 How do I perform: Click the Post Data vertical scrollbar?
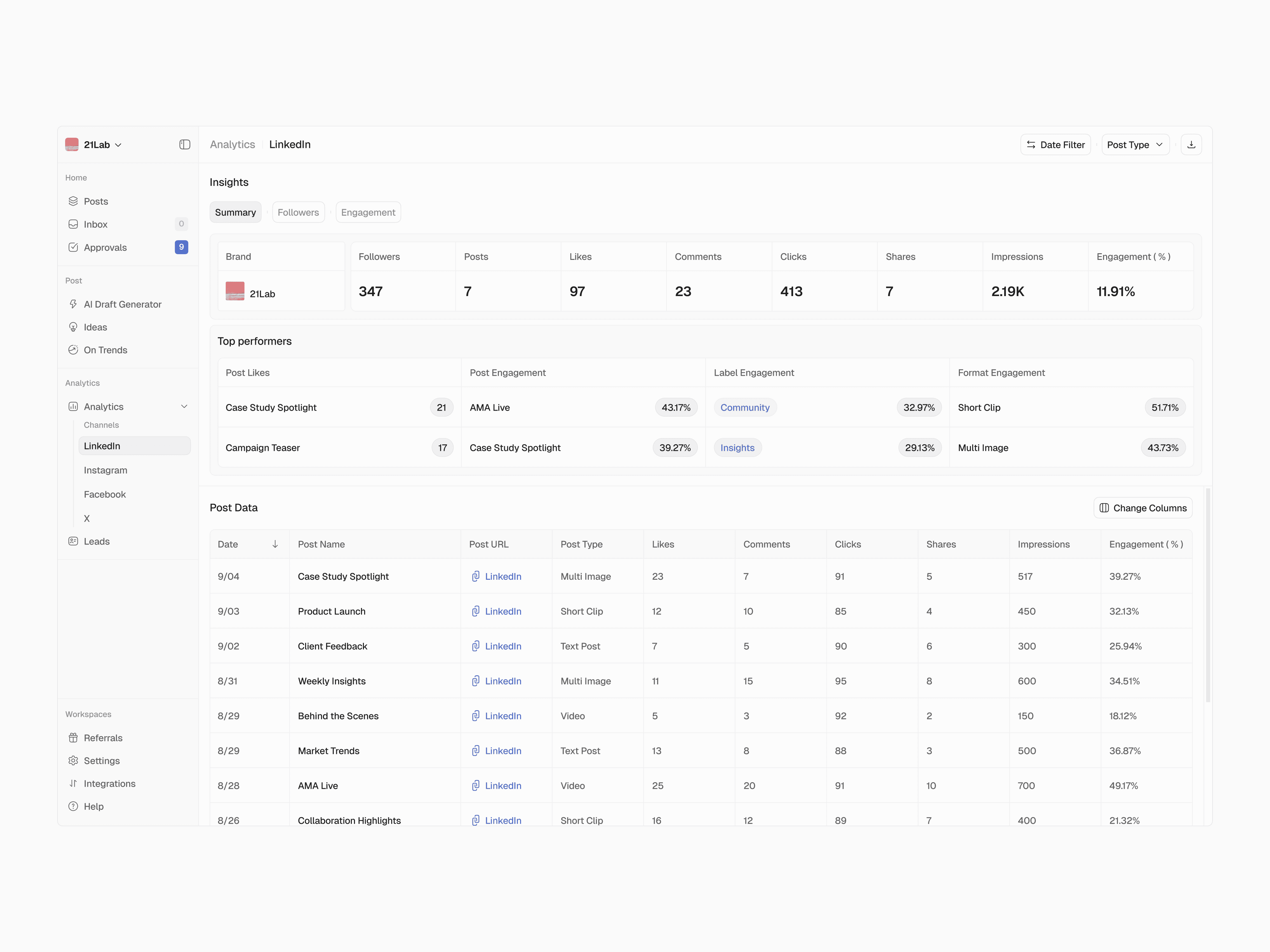click(x=1208, y=595)
